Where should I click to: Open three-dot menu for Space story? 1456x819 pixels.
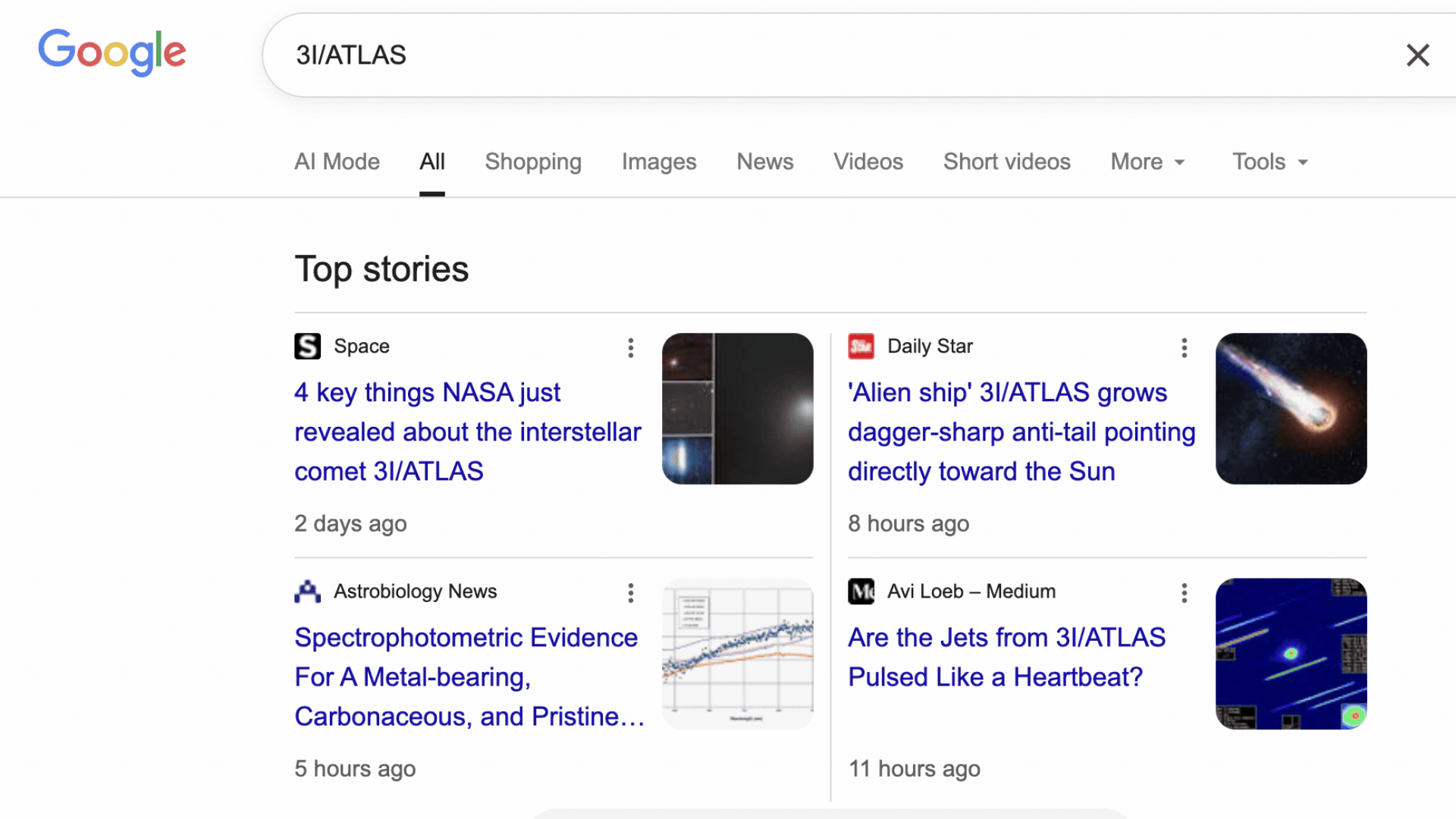pyautogui.click(x=630, y=348)
